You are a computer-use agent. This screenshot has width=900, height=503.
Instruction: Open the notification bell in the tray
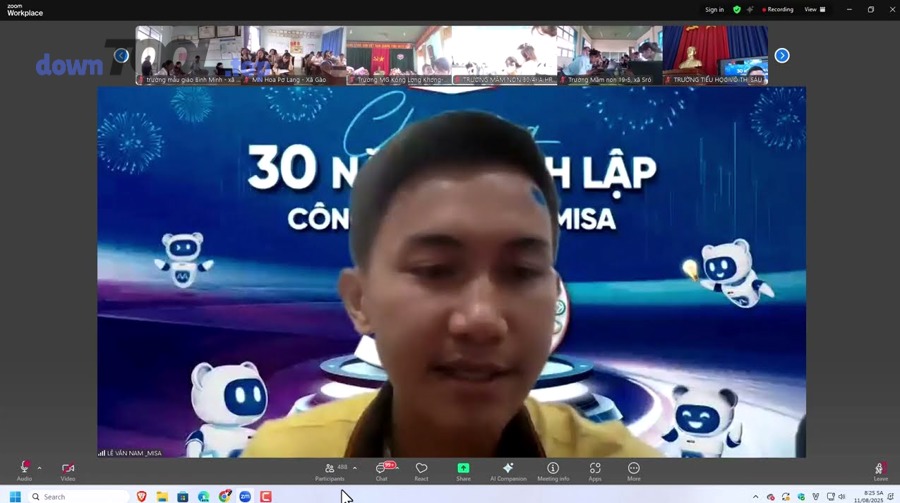click(x=891, y=497)
